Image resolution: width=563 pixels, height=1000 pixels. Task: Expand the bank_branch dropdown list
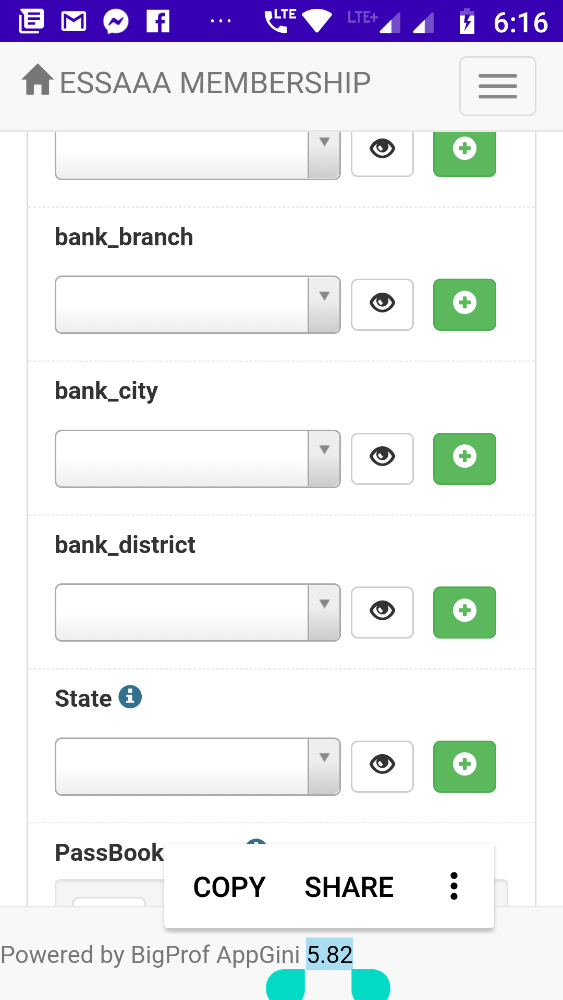point(198,304)
